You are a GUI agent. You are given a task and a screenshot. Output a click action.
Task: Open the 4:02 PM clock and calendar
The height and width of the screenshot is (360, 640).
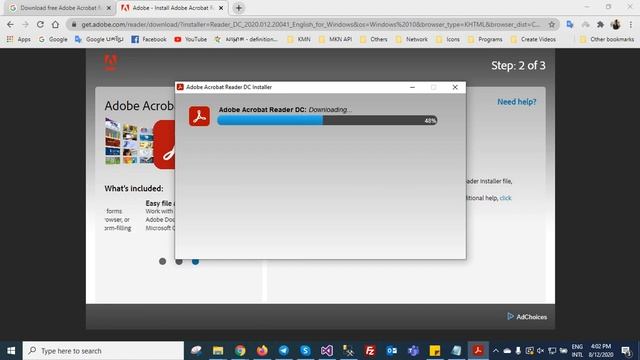click(x=600, y=351)
